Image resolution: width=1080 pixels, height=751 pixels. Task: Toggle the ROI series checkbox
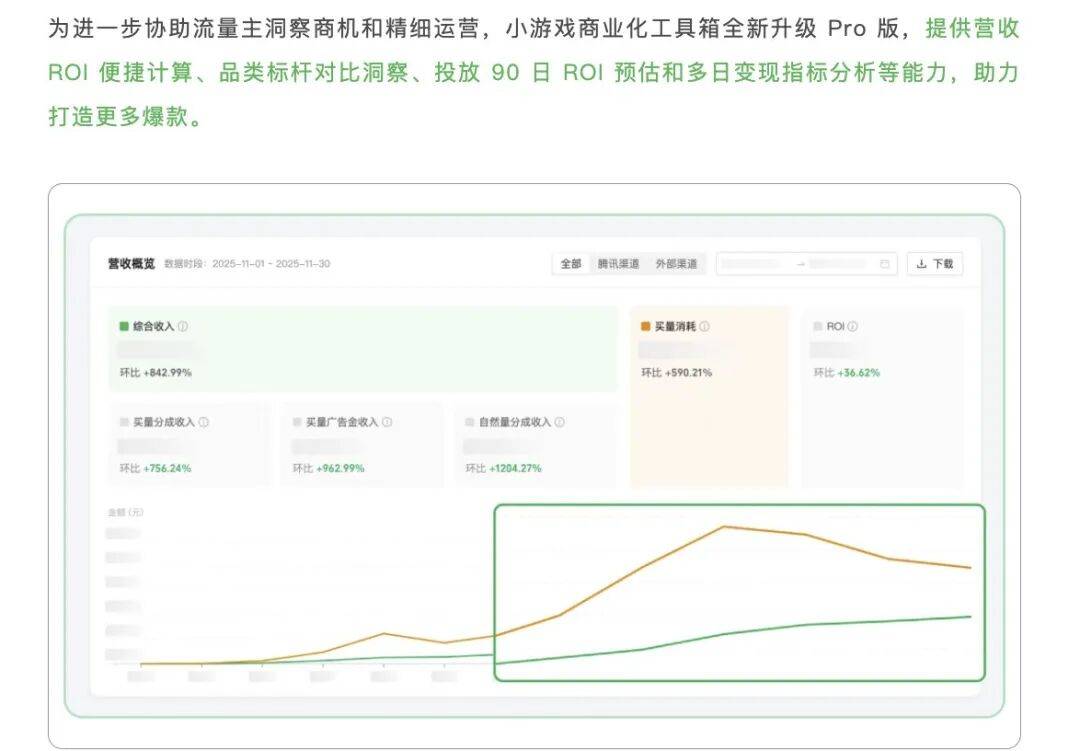(x=818, y=326)
